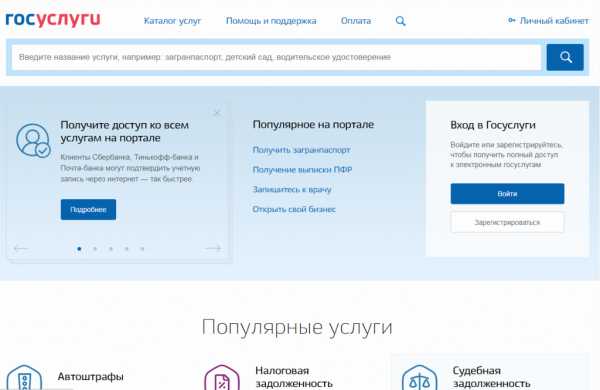The image size is (600, 390).
Task: Open the Каталог услуг menu
Action: (x=172, y=21)
